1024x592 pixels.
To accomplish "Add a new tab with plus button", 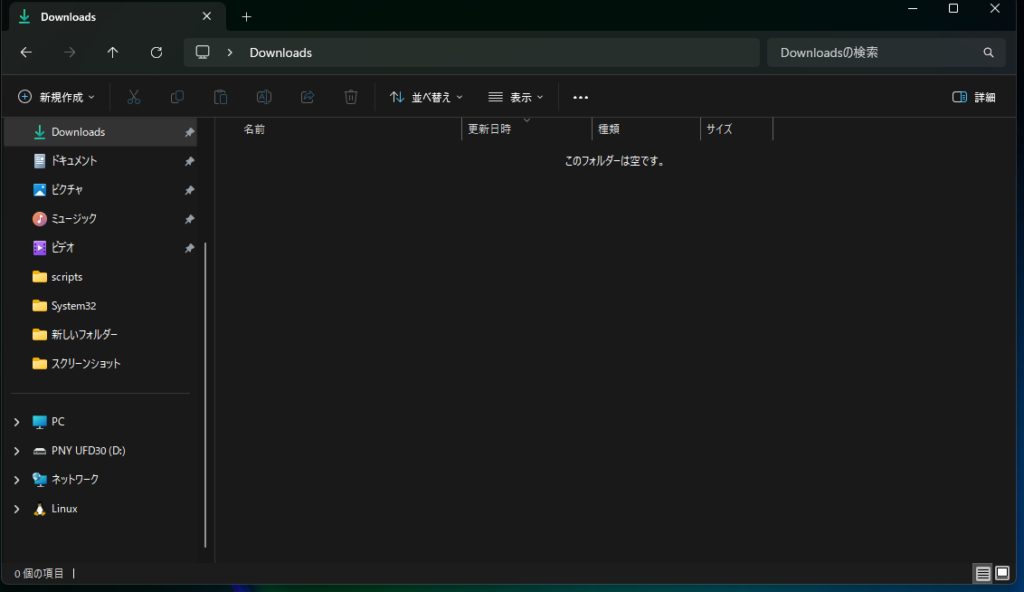I will coord(247,17).
